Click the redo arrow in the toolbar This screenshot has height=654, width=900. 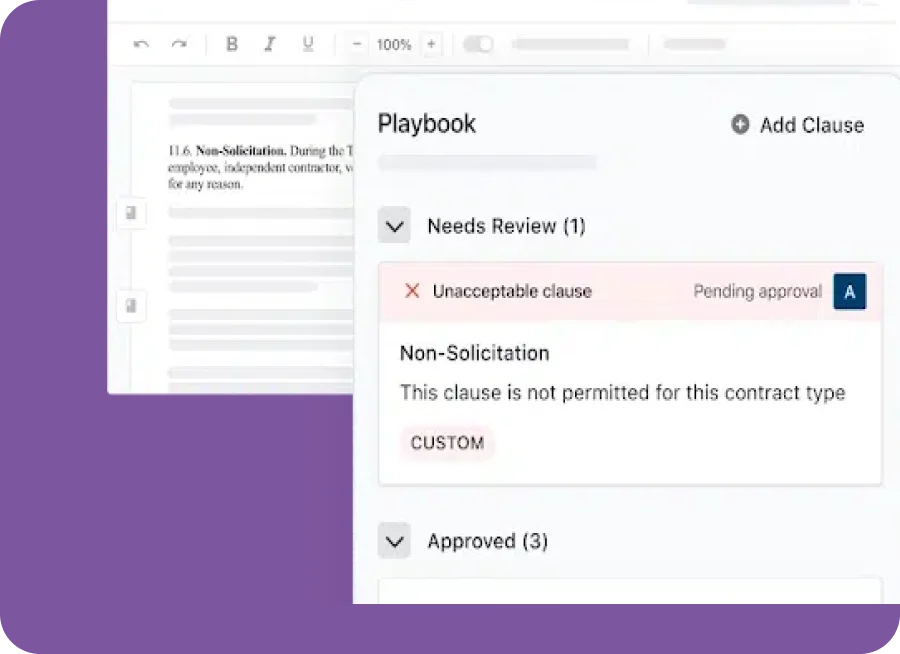(179, 44)
